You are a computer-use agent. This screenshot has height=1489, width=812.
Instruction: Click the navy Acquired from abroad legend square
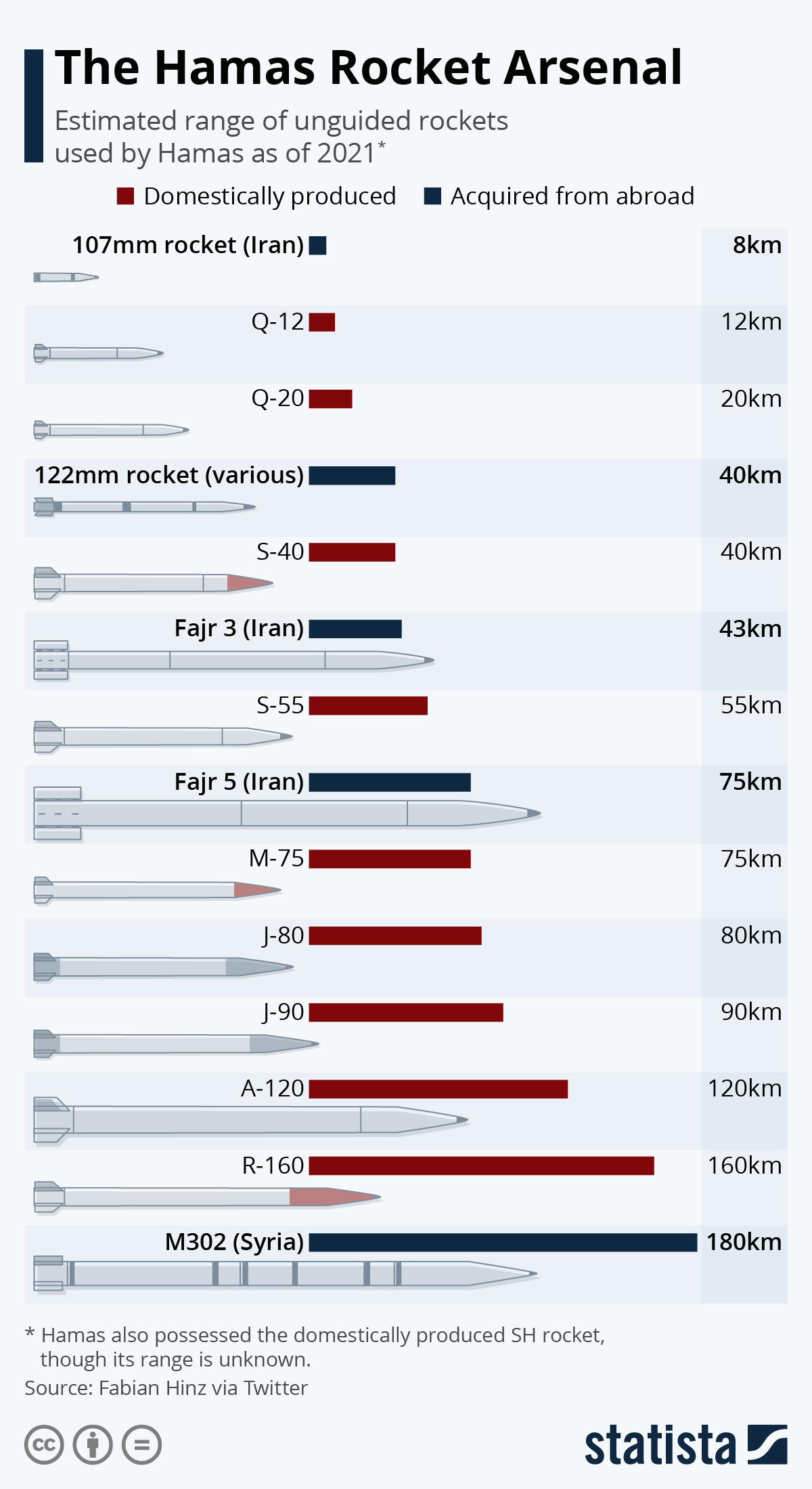tap(432, 196)
